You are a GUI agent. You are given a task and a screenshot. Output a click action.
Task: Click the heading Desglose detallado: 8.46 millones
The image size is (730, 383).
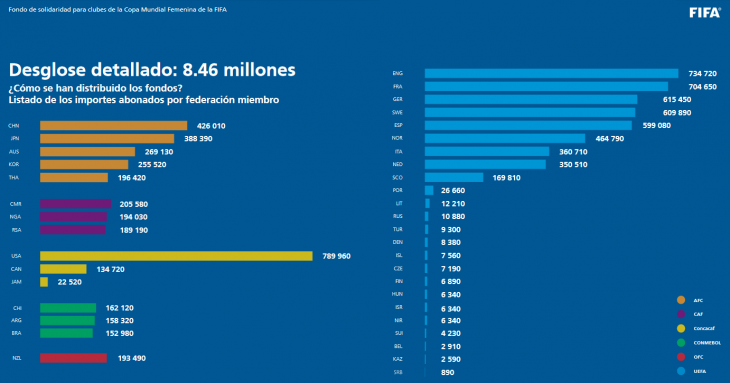pos(152,69)
